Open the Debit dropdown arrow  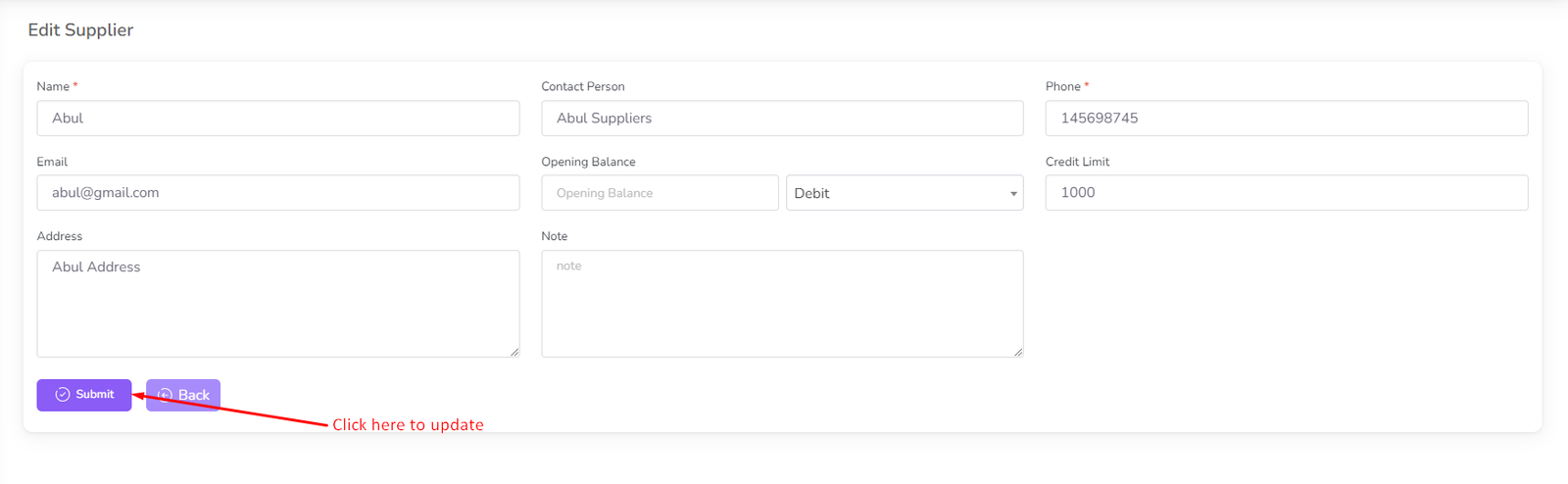click(1013, 194)
